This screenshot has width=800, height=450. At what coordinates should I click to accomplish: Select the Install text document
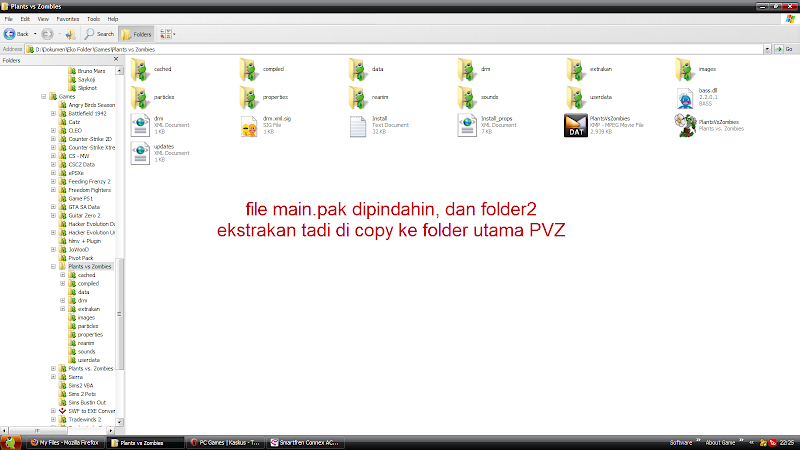(x=358, y=126)
